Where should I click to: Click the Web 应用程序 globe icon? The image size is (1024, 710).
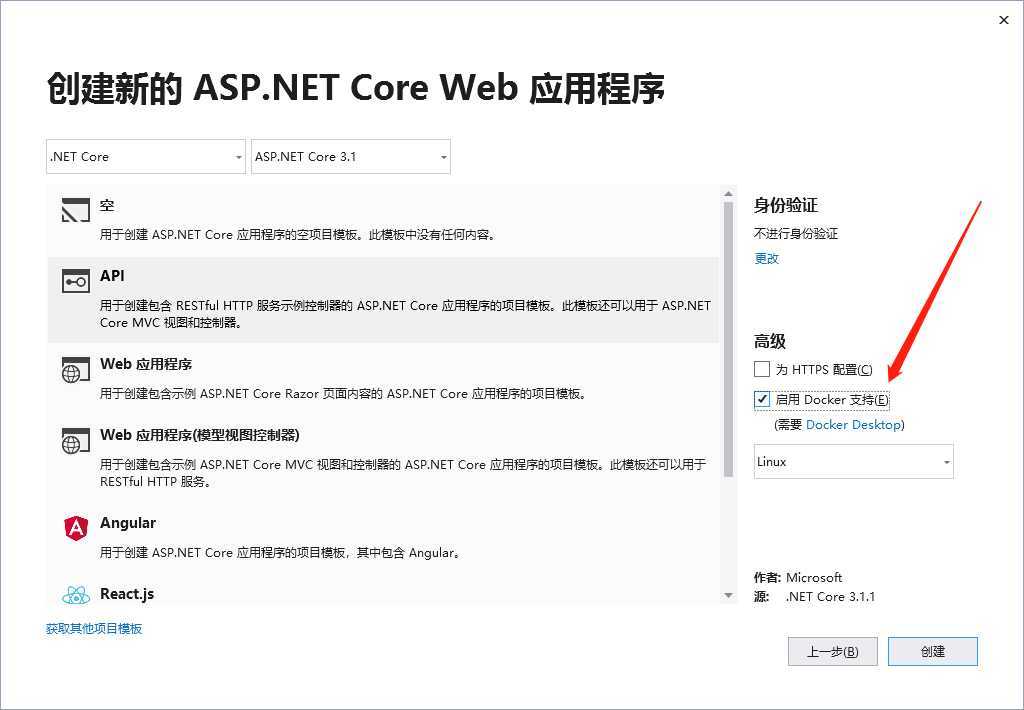pos(76,370)
